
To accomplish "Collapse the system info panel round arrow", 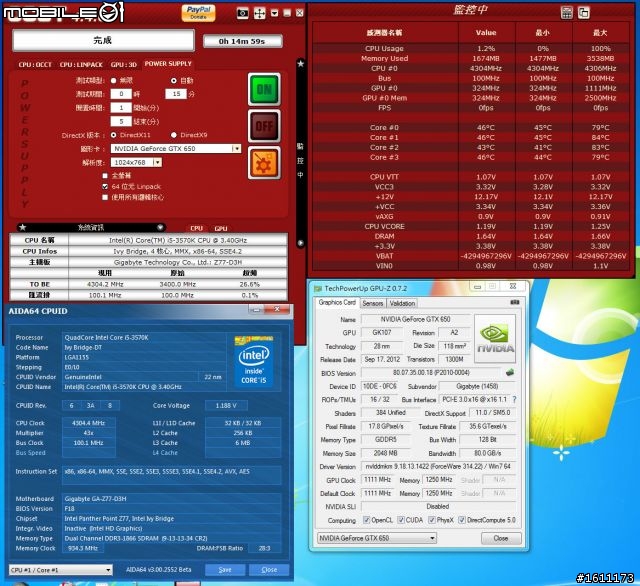I will 160,227.
